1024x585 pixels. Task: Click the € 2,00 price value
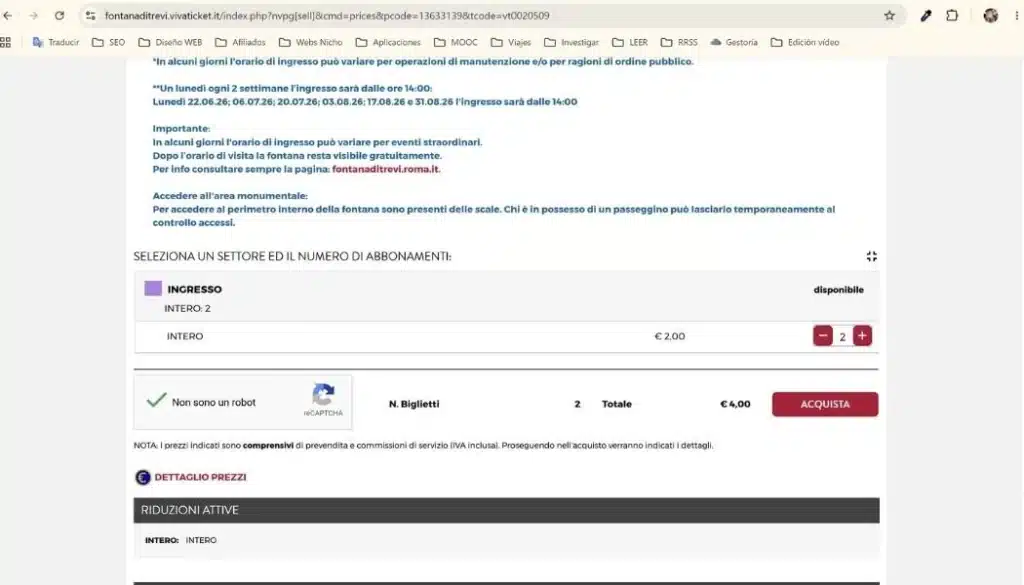(x=669, y=336)
